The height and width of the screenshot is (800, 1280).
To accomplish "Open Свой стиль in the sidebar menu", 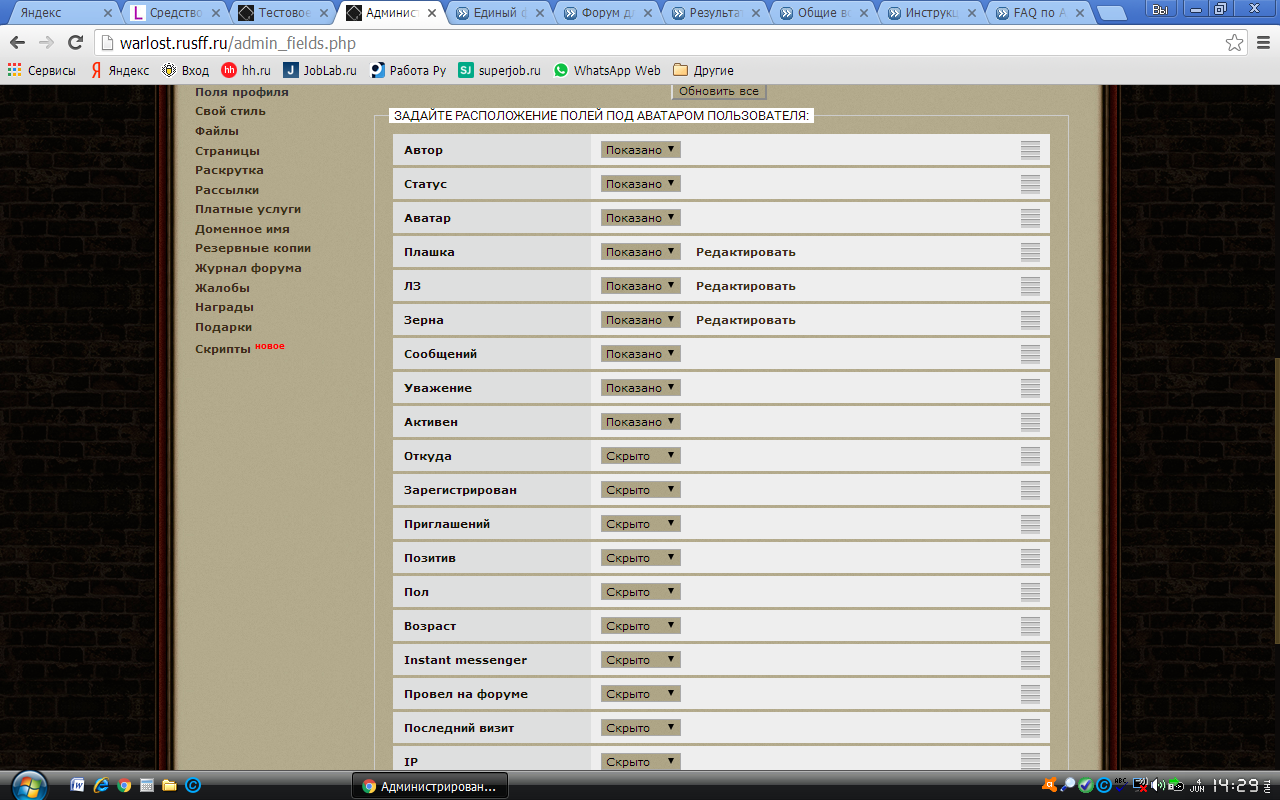I will [230, 111].
